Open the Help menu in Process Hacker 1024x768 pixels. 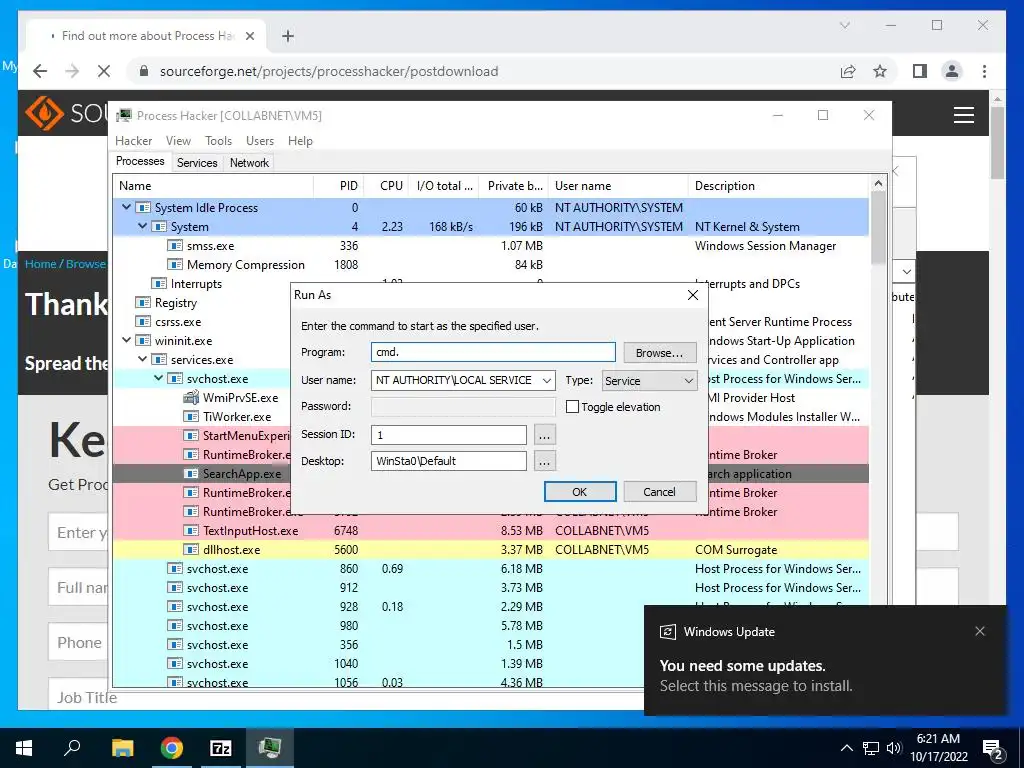[300, 140]
